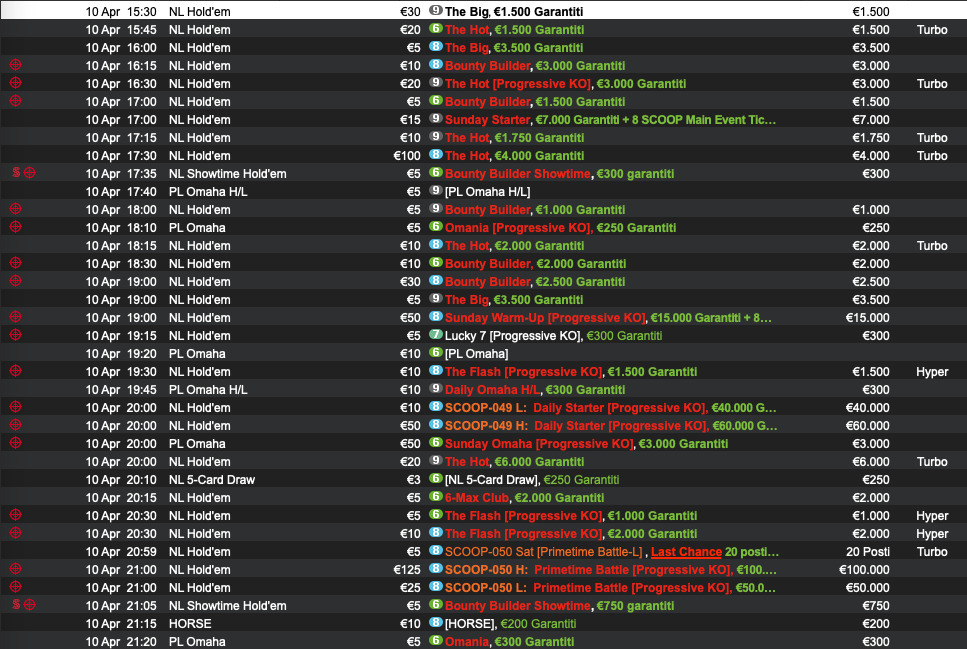Click the 6-max badge on the 15:45 The Hot row

click(436, 28)
